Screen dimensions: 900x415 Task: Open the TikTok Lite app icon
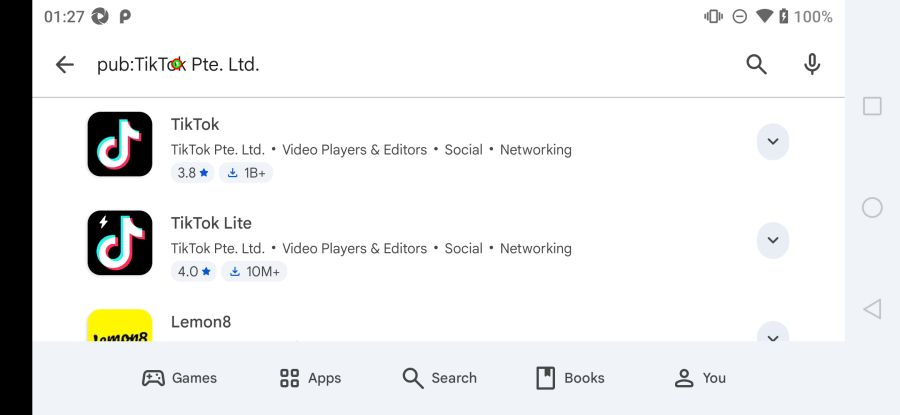(120, 243)
